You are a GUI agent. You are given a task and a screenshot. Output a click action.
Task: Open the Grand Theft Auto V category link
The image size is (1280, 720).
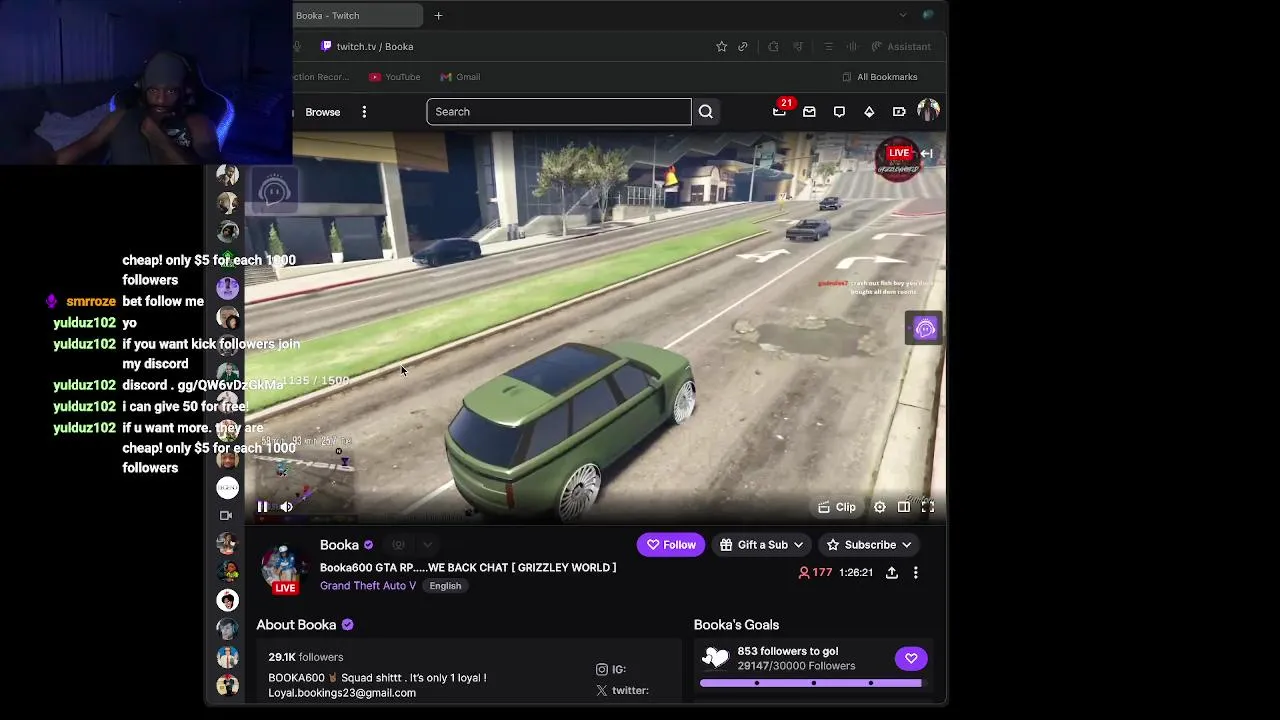click(x=368, y=586)
